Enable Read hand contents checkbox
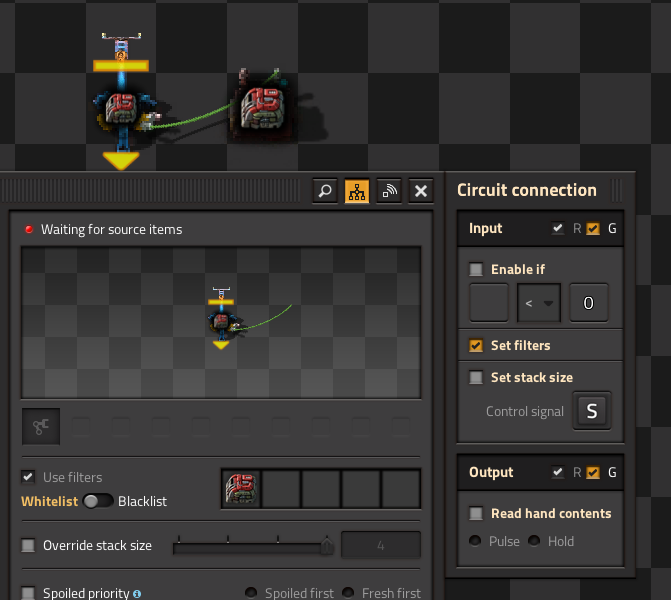Image resolution: width=671 pixels, height=600 pixels. (x=476, y=513)
